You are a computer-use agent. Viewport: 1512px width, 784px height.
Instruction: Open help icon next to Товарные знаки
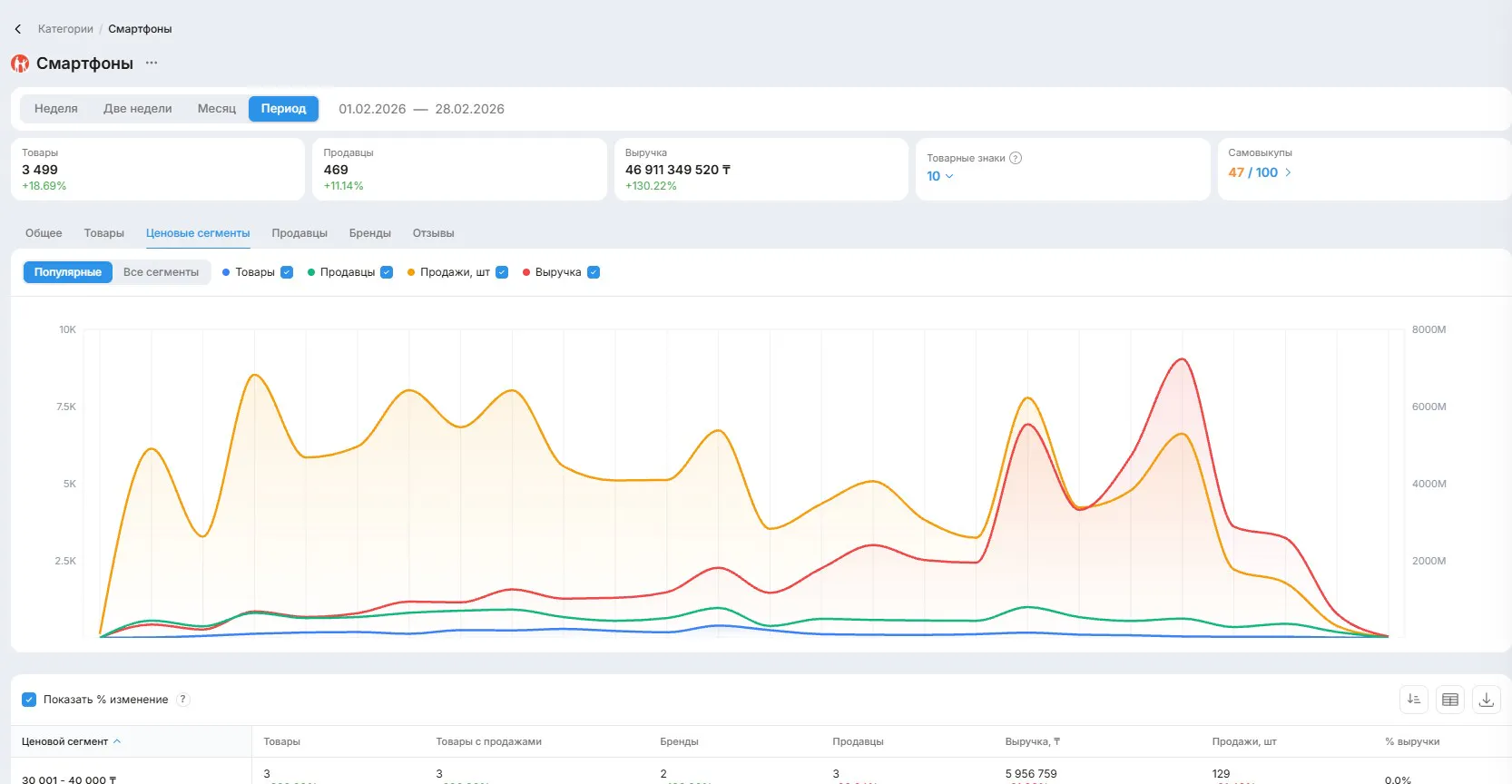(x=1016, y=158)
